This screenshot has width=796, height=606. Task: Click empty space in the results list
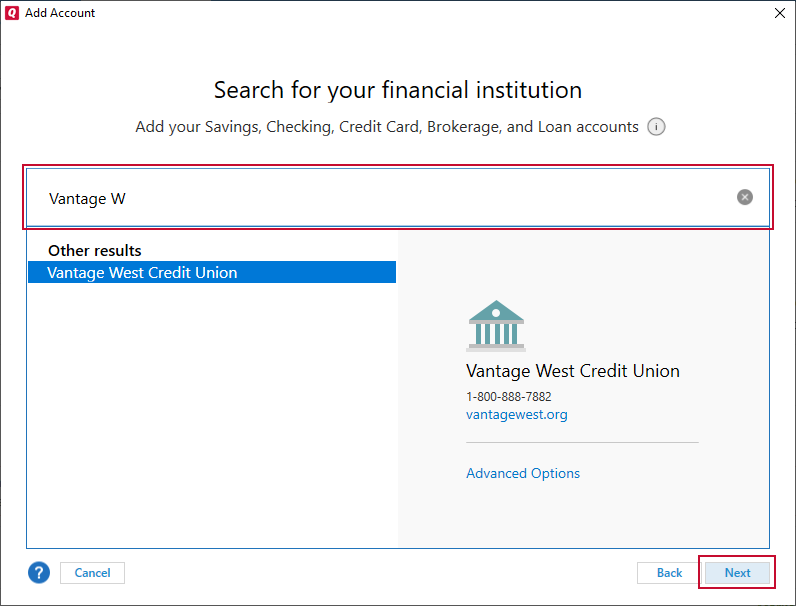click(212, 420)
